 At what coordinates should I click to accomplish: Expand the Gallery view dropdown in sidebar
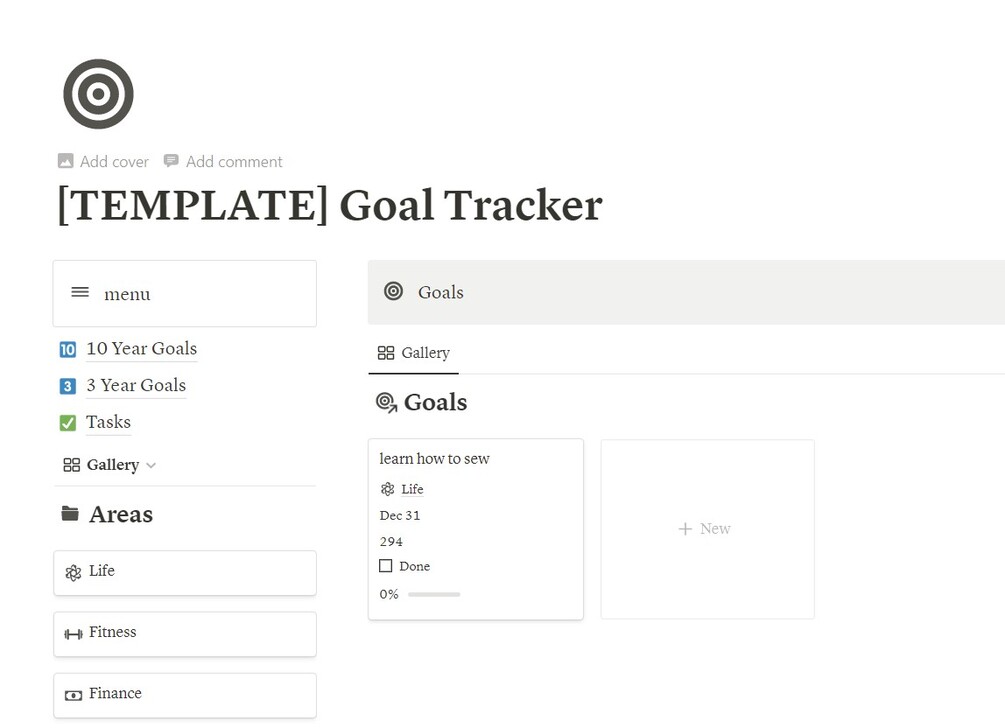click(x=151, y=465)
